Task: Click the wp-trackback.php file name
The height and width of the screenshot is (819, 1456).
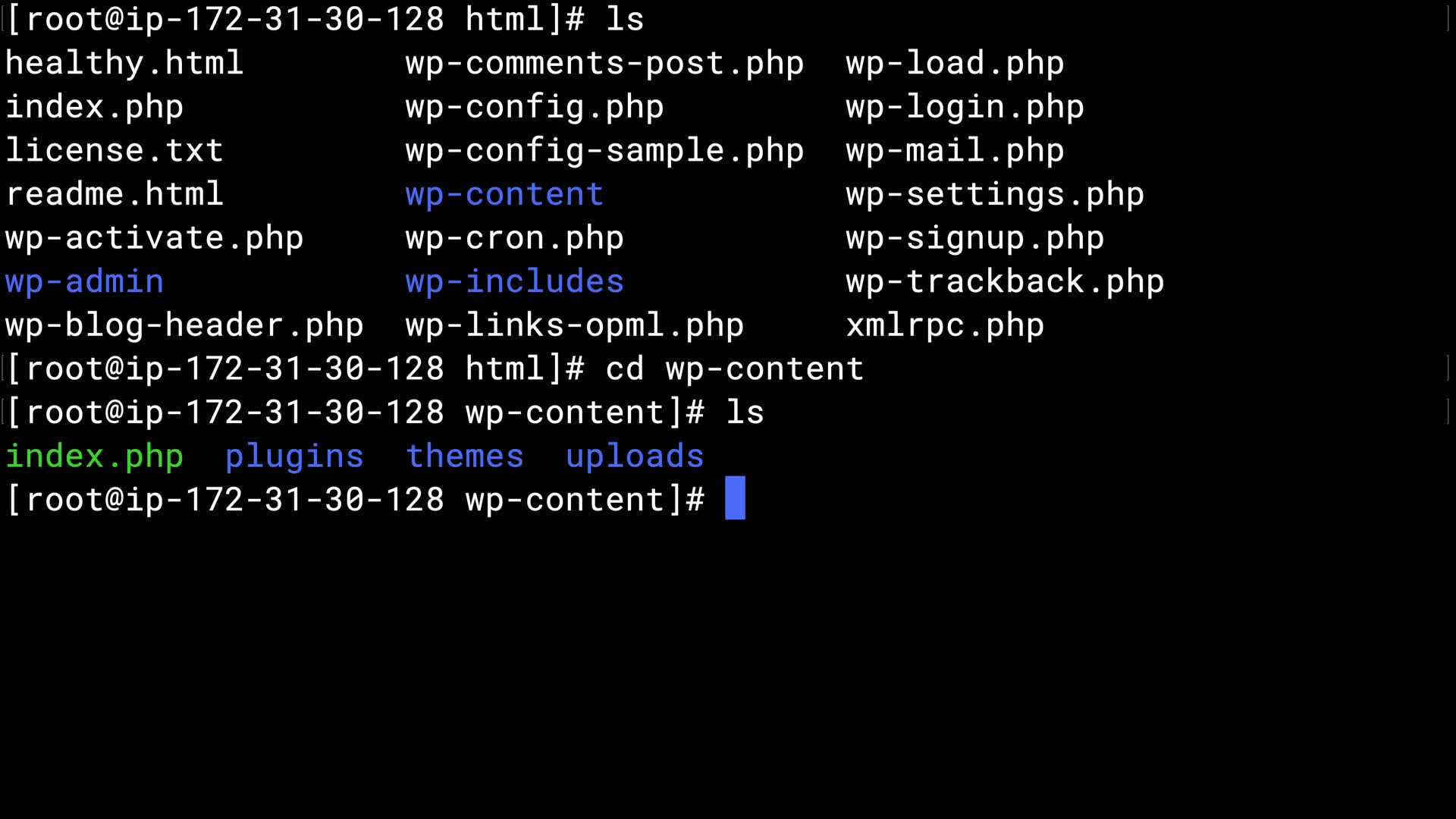Action: (1005, 281)
